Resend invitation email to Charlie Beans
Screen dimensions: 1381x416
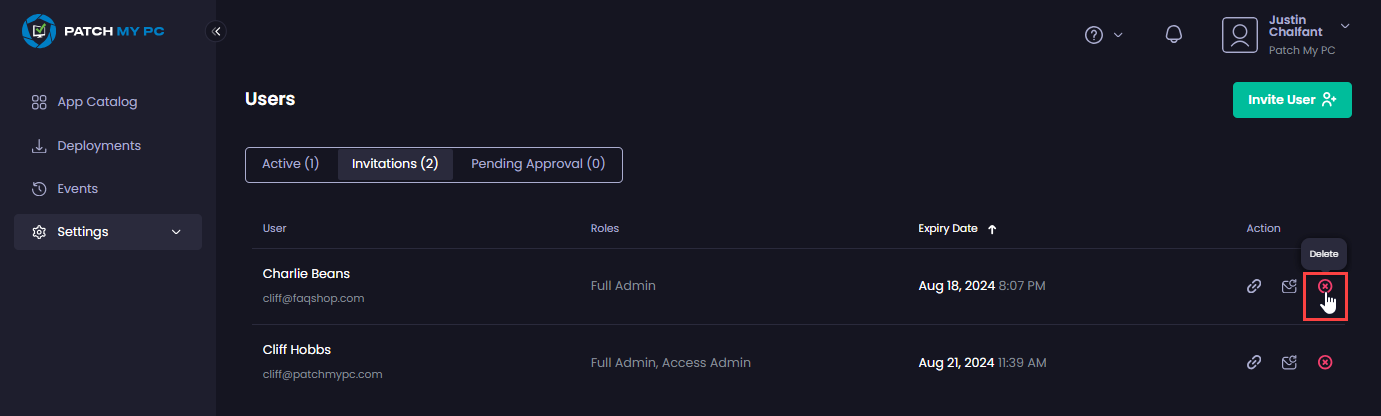(1289, 286)
